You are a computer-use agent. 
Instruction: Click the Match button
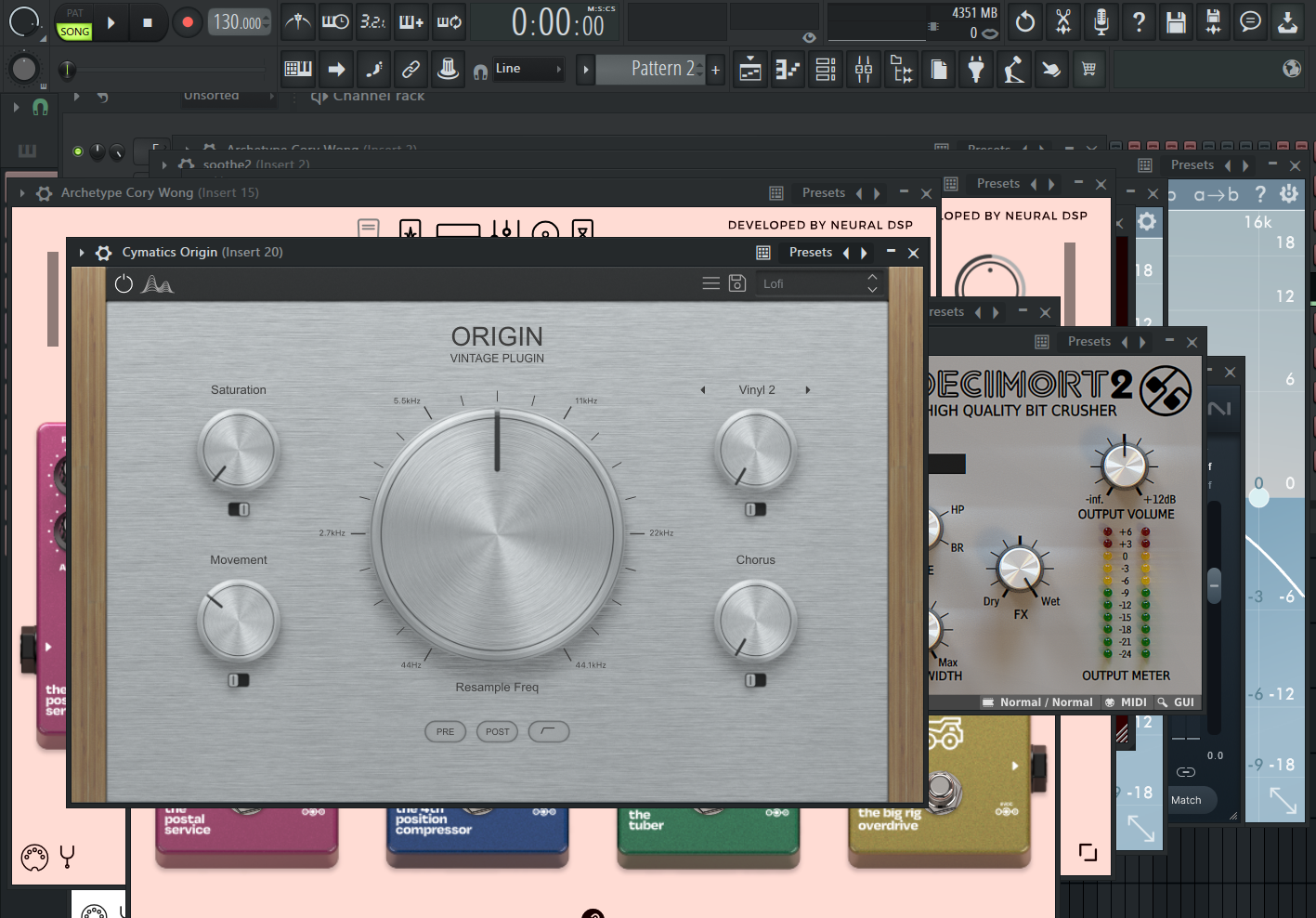[1186, 800]
